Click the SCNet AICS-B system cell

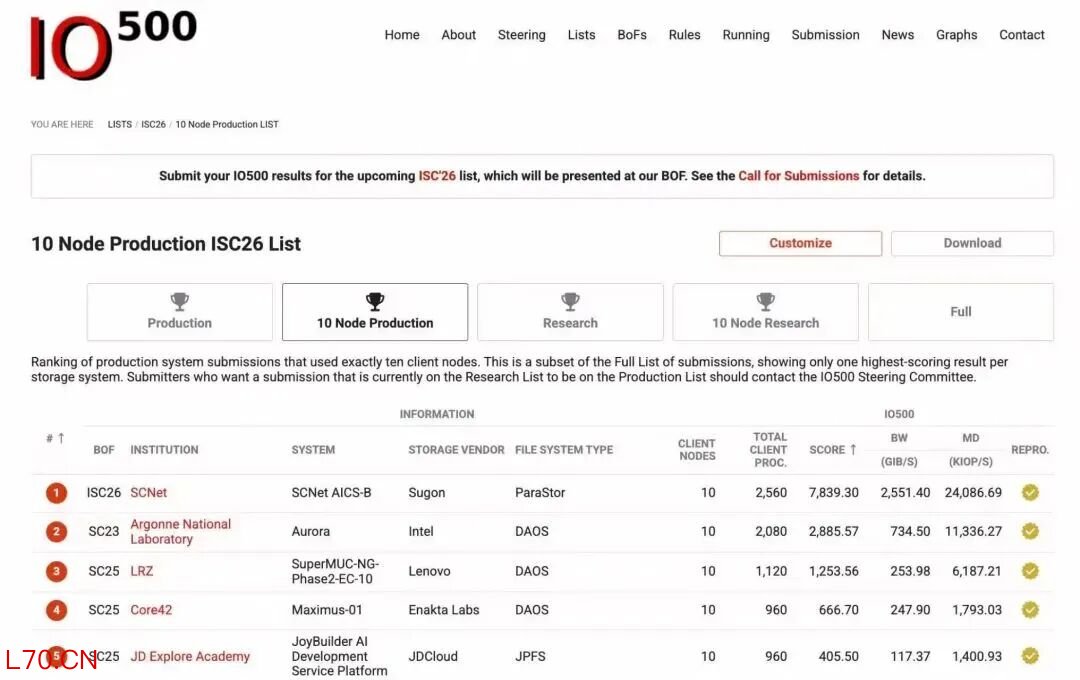tap(331, 493)
